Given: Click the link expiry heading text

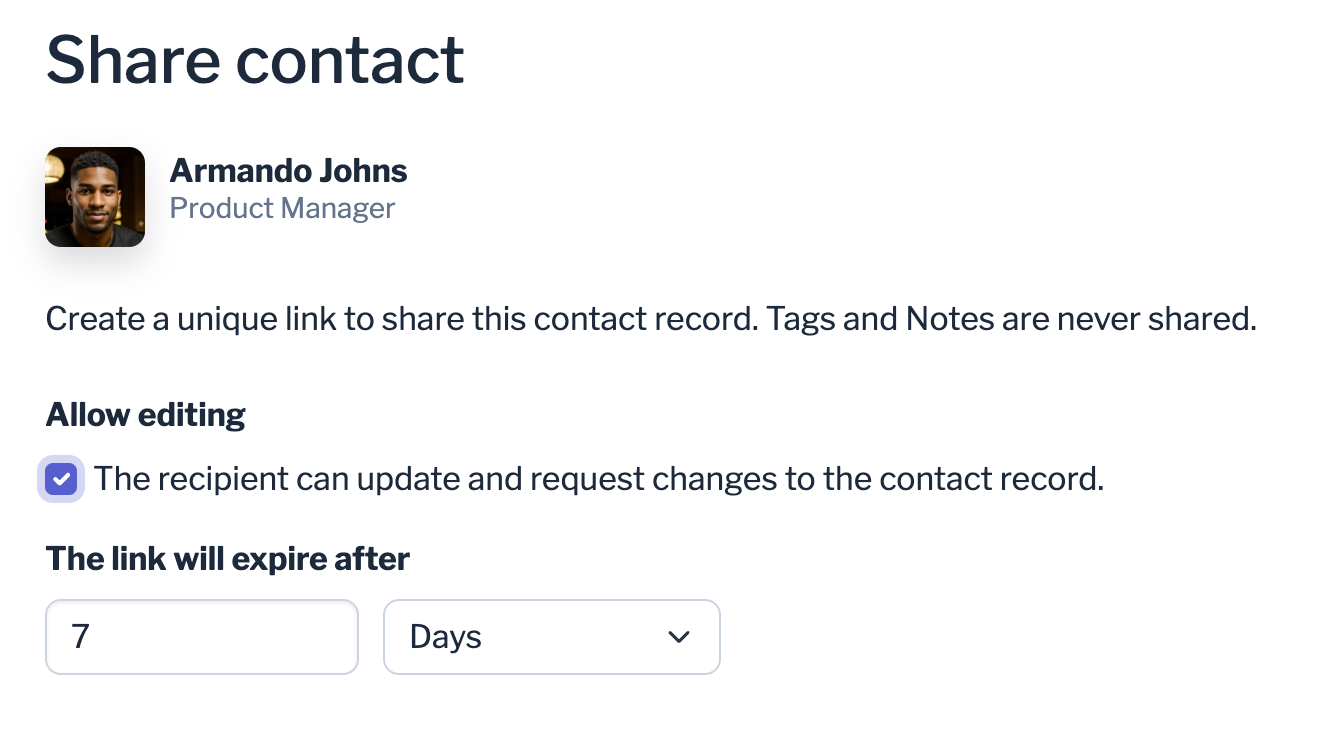Looking at the screenshot, I should click(227, 558).
